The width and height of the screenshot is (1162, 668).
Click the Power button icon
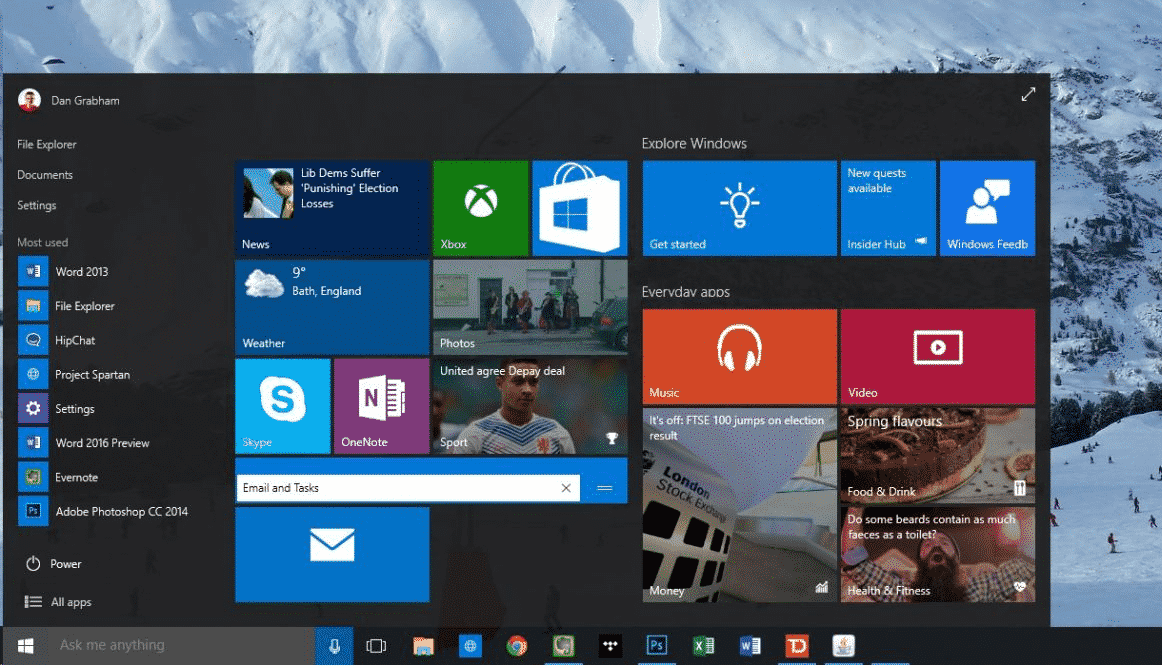coord(33,564)
